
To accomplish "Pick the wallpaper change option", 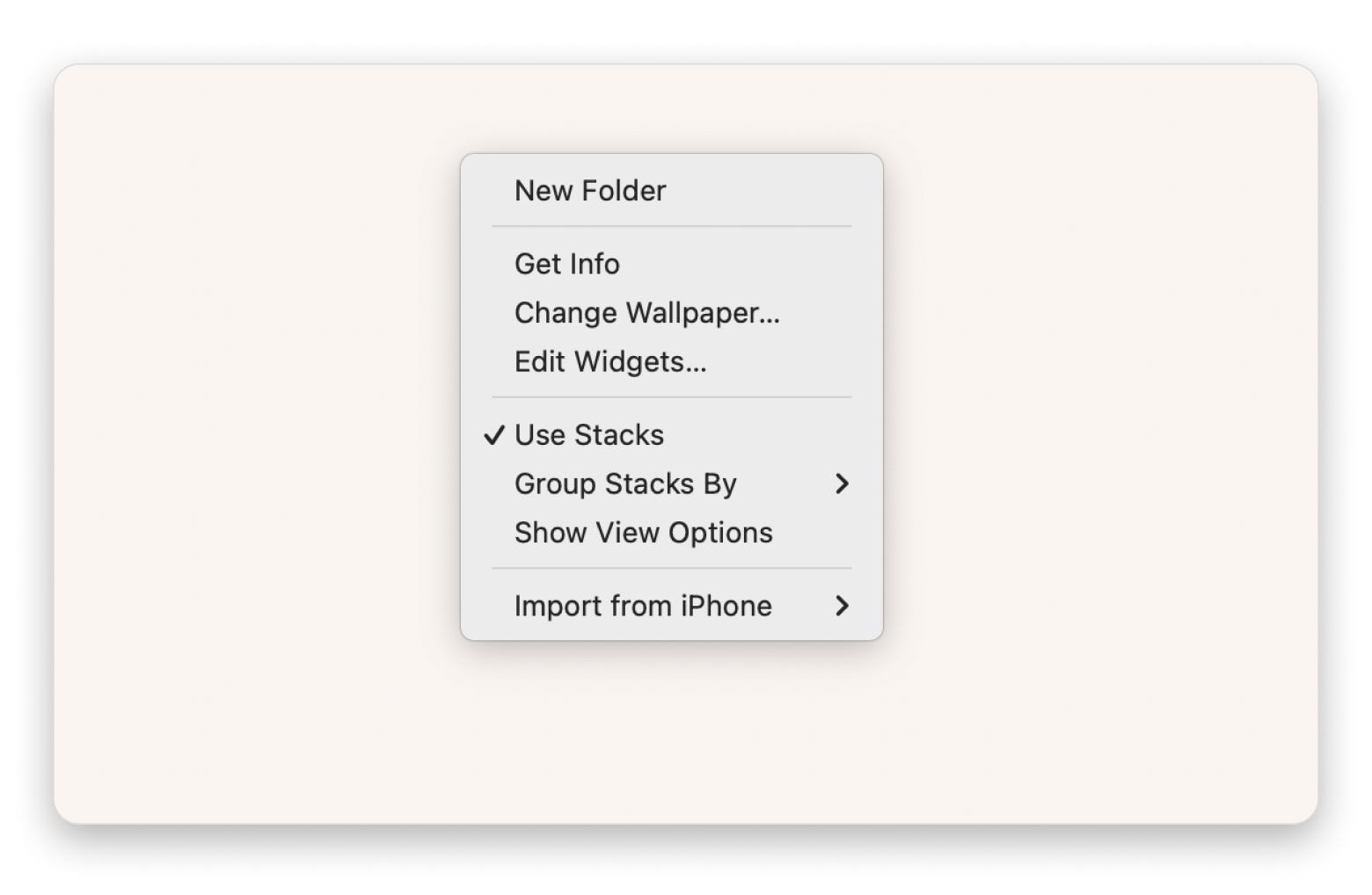I will coord(646,313).
